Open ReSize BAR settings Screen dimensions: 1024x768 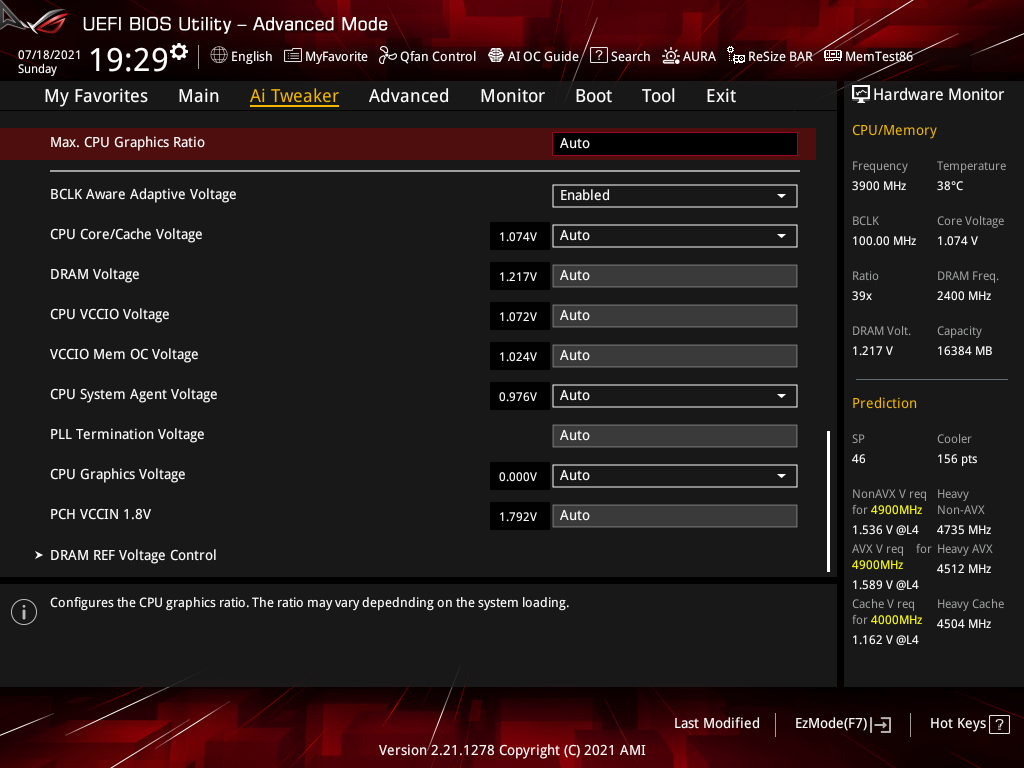[769, 56]
